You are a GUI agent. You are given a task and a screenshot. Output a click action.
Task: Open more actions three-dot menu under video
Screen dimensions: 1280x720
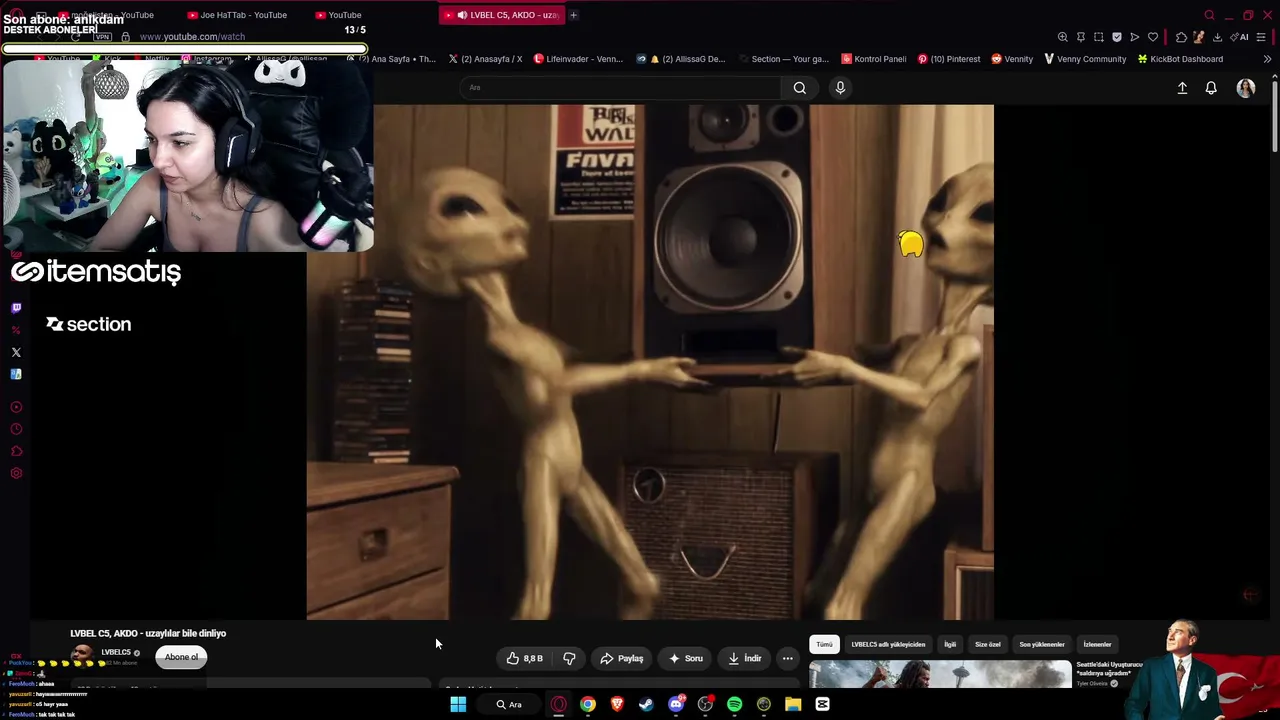[x=788, y=658]
